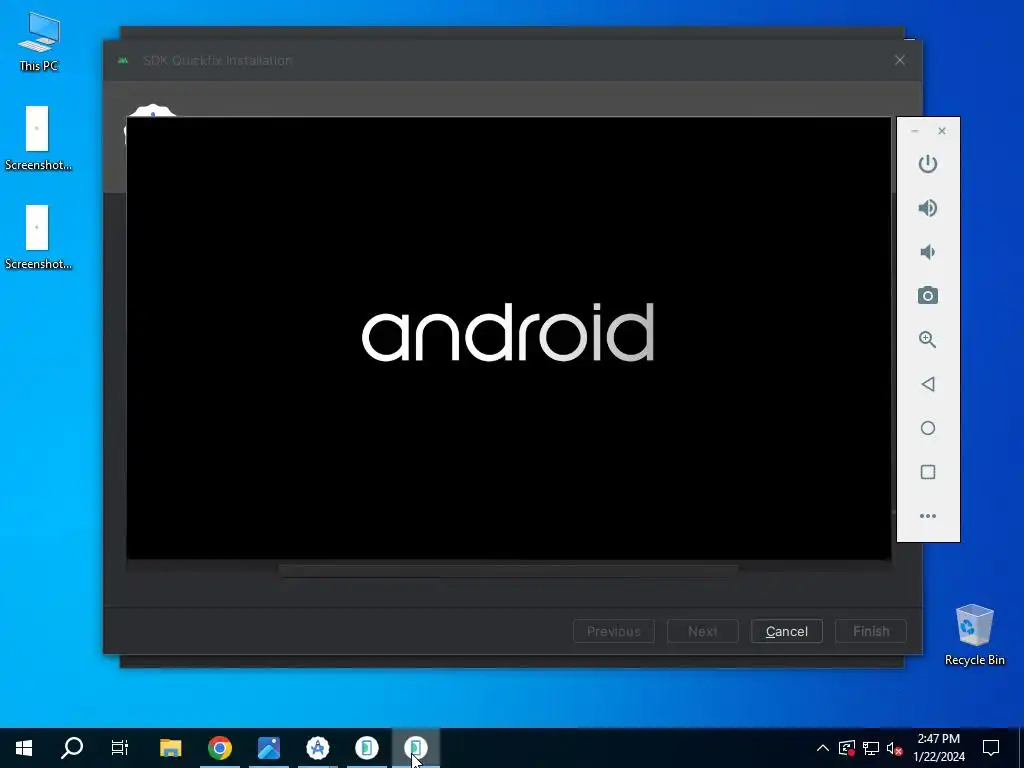Open the taskbar search magnifier
Viewport: 1024px width, 768px height.
(72, 748)
